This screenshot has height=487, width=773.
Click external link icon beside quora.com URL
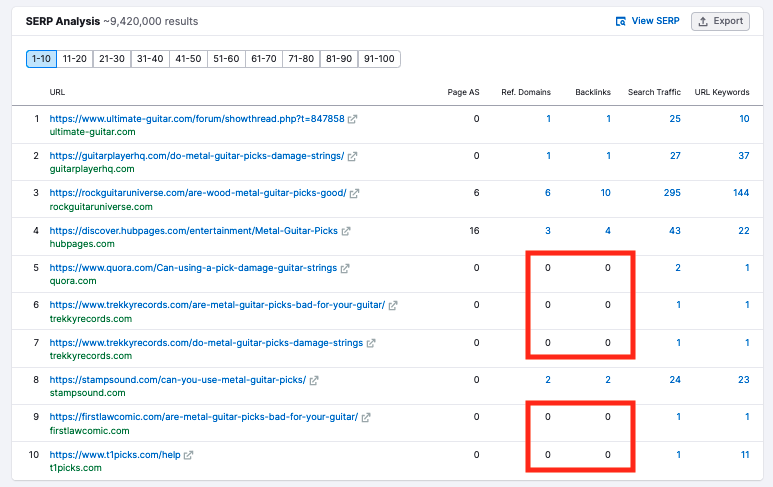pyautogui.click(x=345, y=269)
